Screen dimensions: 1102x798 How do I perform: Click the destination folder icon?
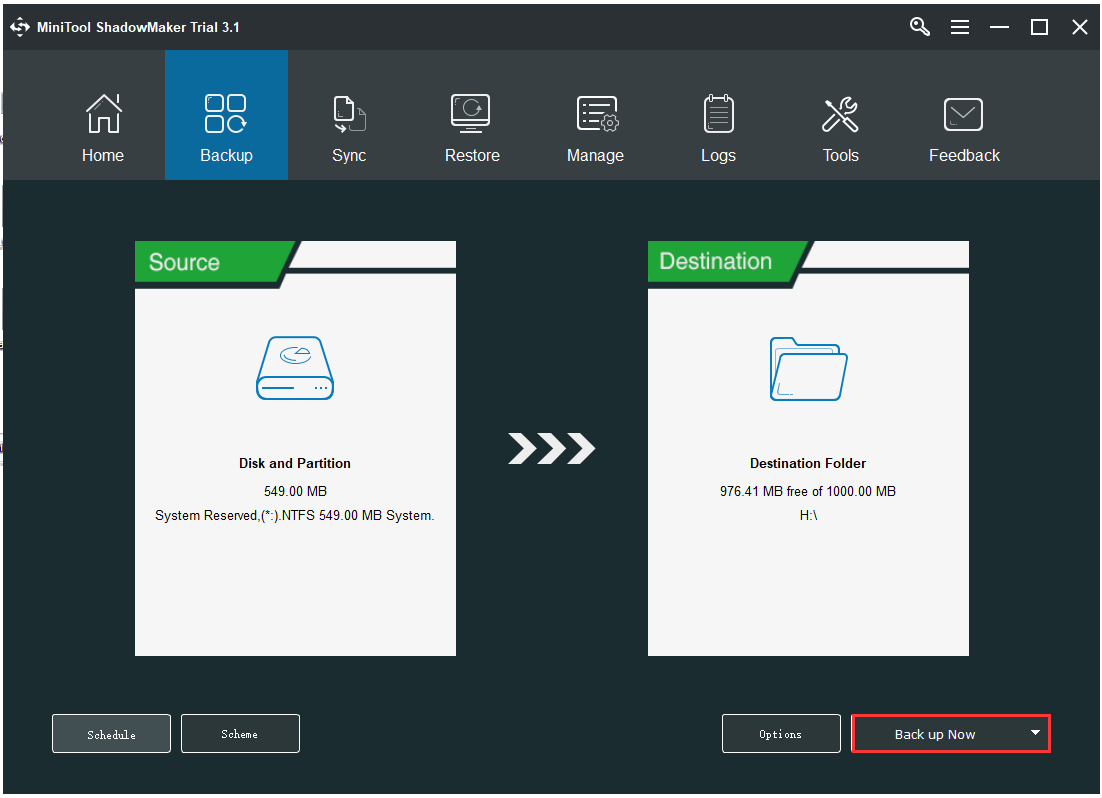[x=808, y=369]
